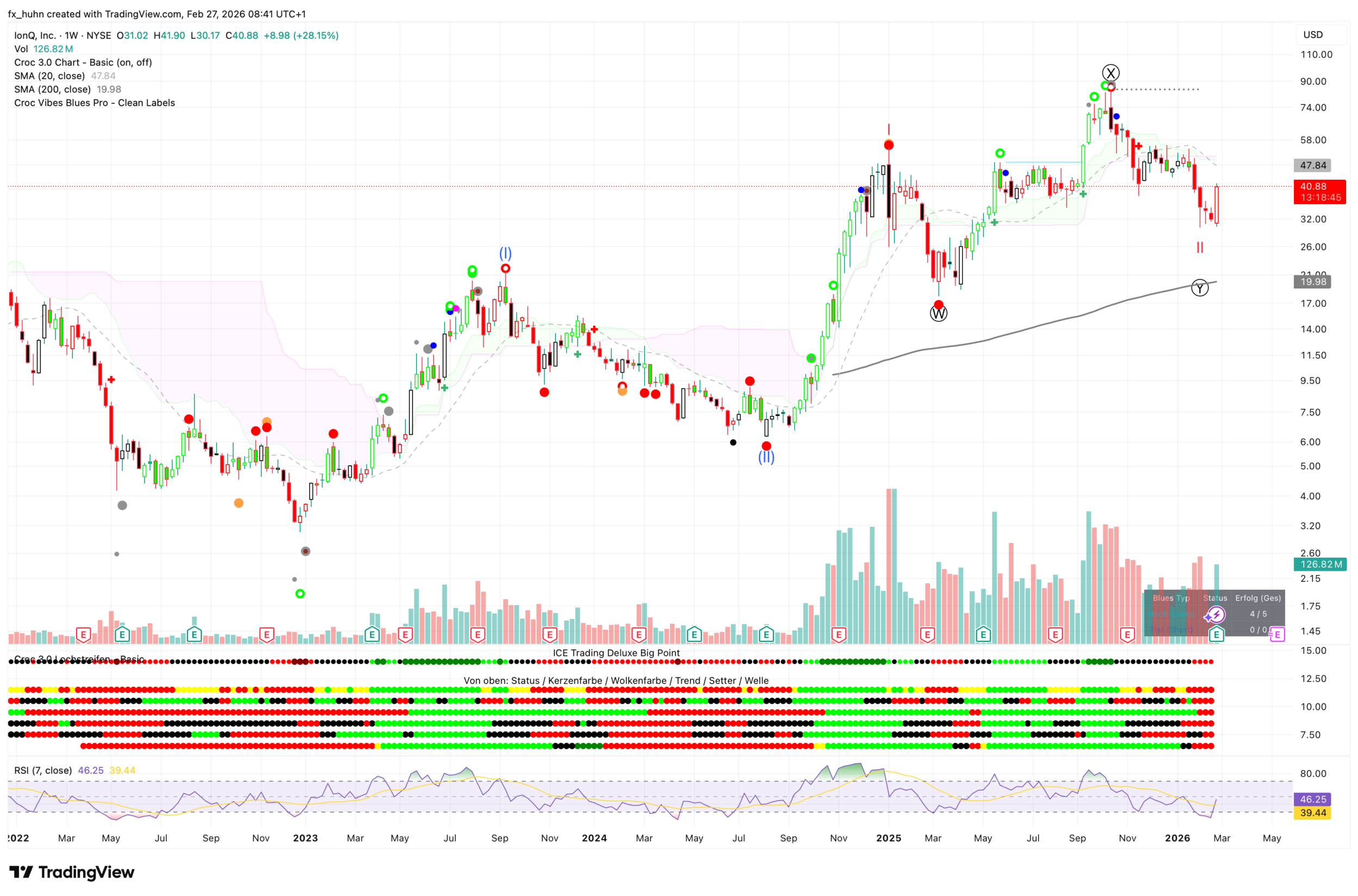Click the blue (I) wave label
Viewport: 1358px width, 896px height.
[505, 253]
